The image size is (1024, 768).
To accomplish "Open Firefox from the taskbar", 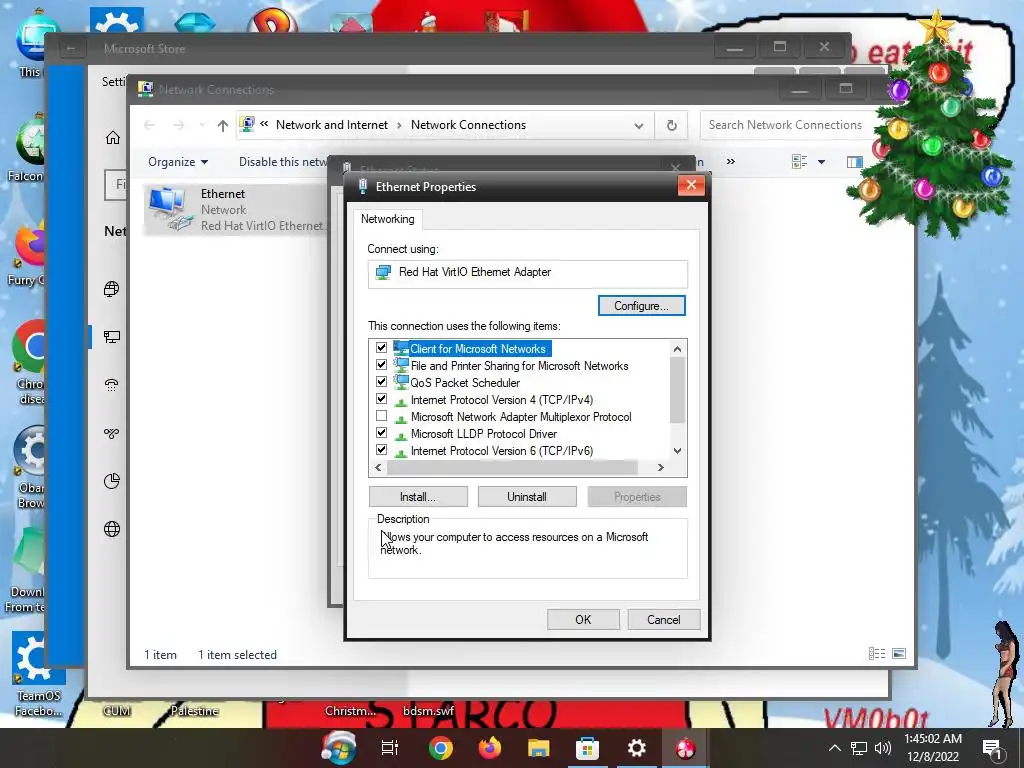I will pyautogui.click(x=490, y=748).
